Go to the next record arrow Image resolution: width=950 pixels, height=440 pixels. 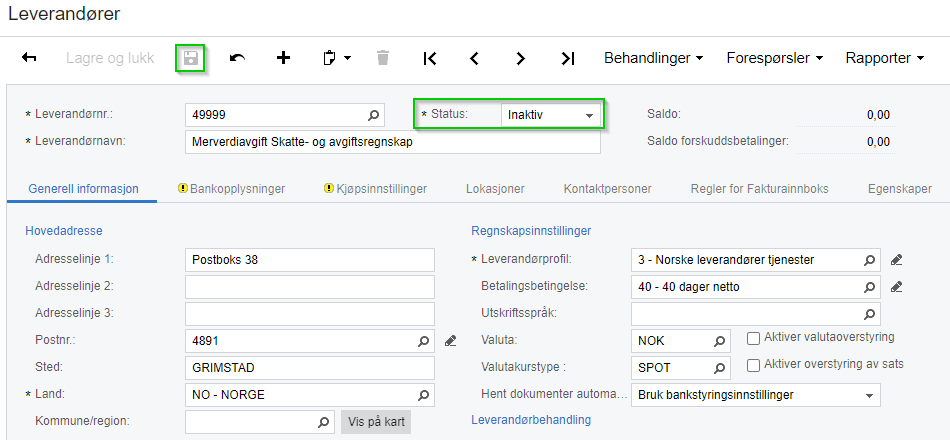(x=520, y=58)
